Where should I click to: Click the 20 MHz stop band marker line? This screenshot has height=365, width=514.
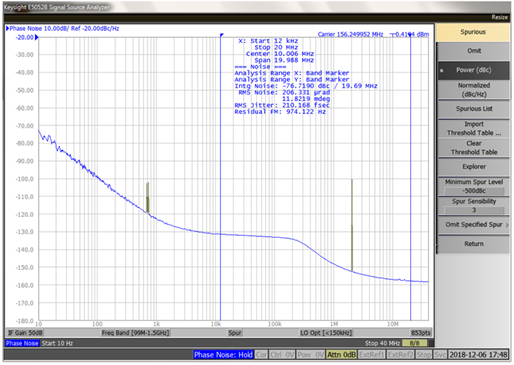point(411,177)
